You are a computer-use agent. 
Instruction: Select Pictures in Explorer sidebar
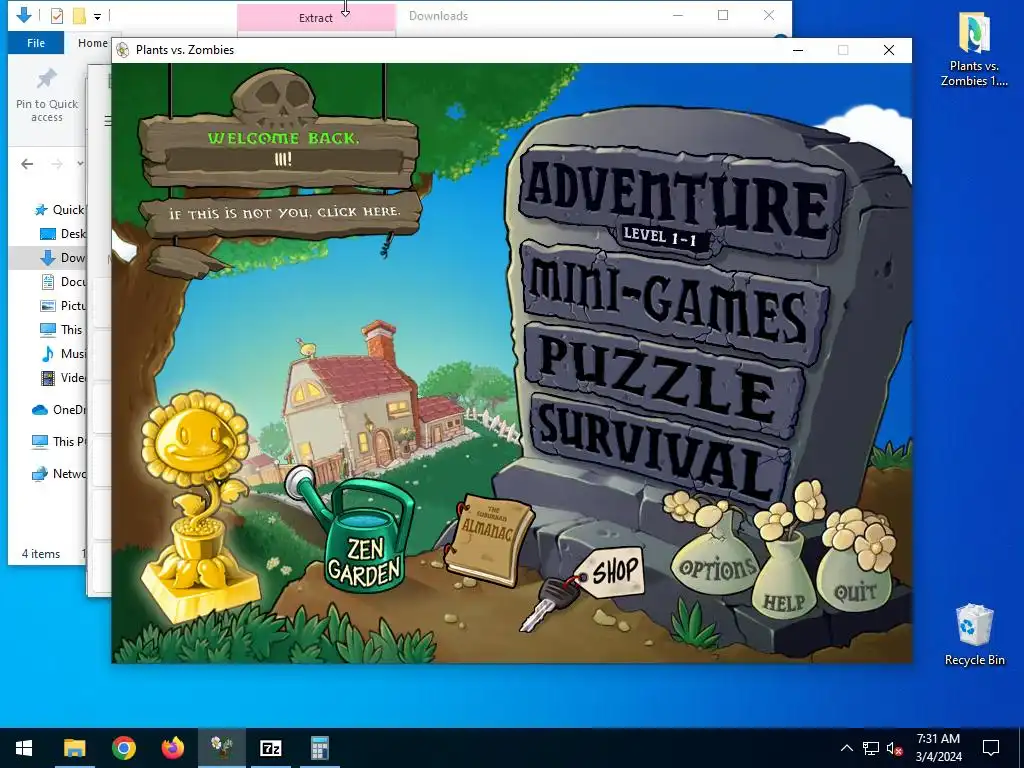tap(62, 306)
